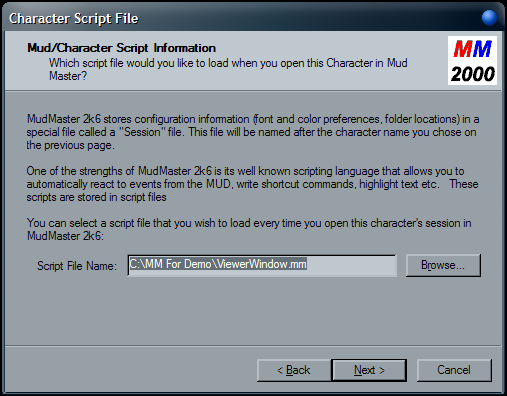Click the empty area of the script file field
The height and width of the screenshot is (396, 507).
point(351,265)
